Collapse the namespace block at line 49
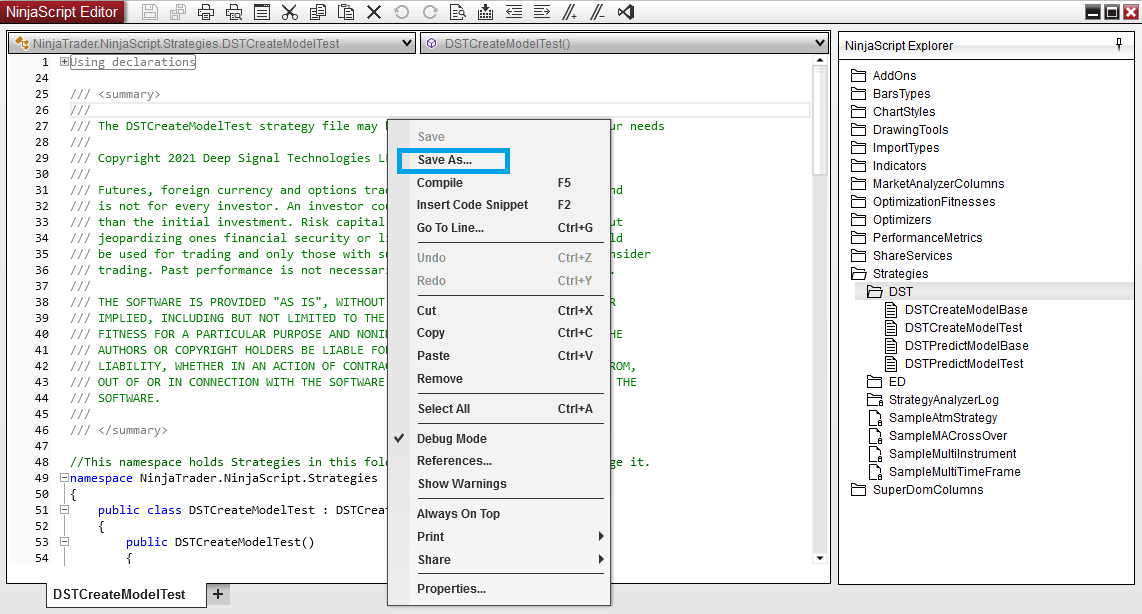Viewport: 1142px width, 614px height. coord(64,478)
